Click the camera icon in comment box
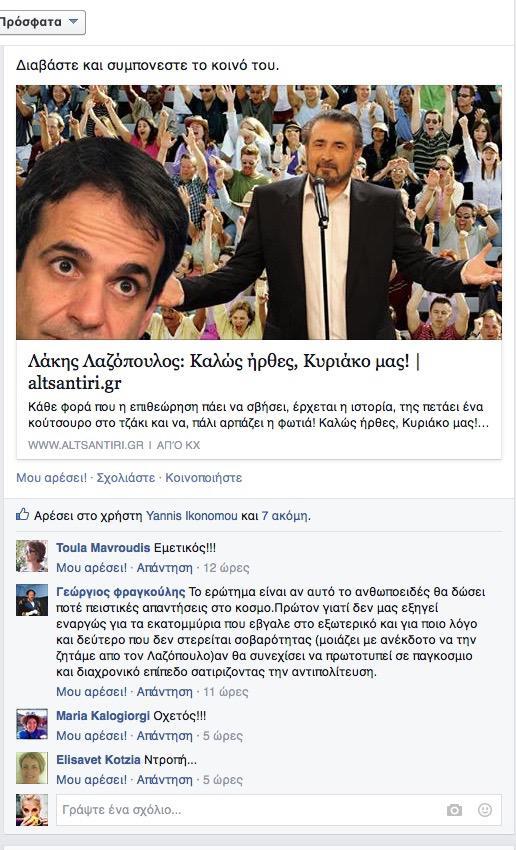Image resolution: width=516 pixels, height=850 pixels. (x=454, y=810)
